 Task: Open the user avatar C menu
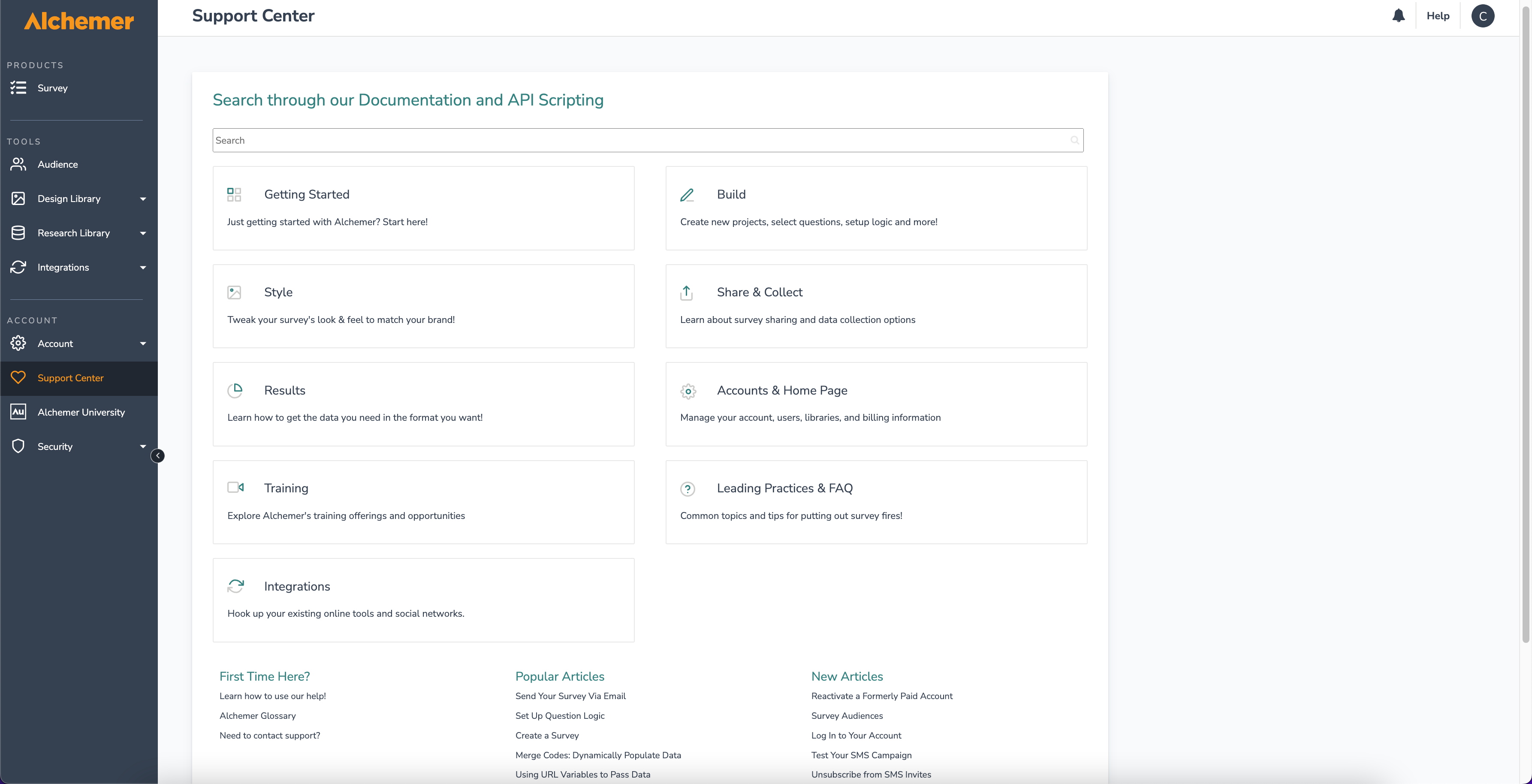1483,16
